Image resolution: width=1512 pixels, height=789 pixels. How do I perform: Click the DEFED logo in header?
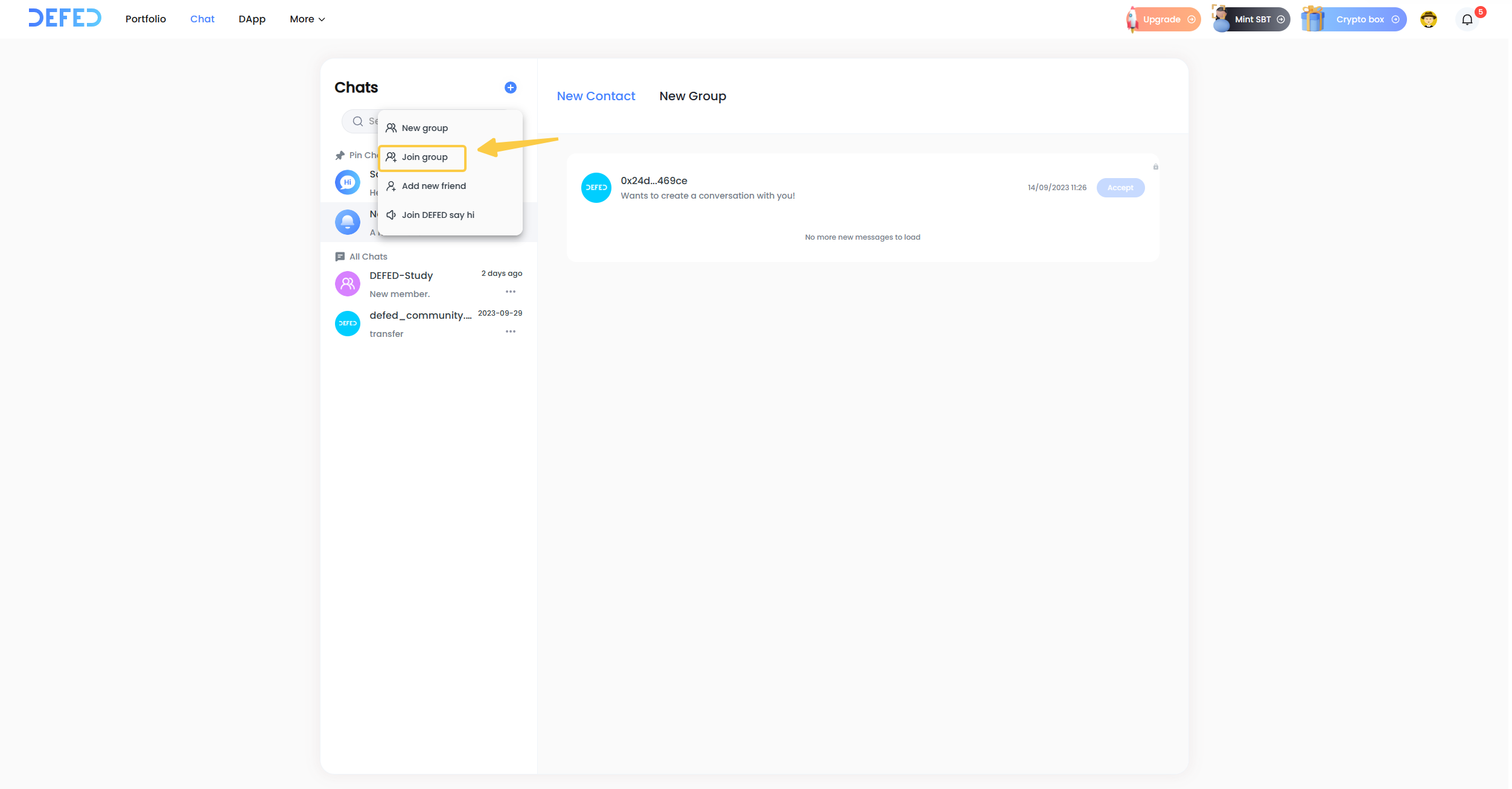[x=65, y=18]
